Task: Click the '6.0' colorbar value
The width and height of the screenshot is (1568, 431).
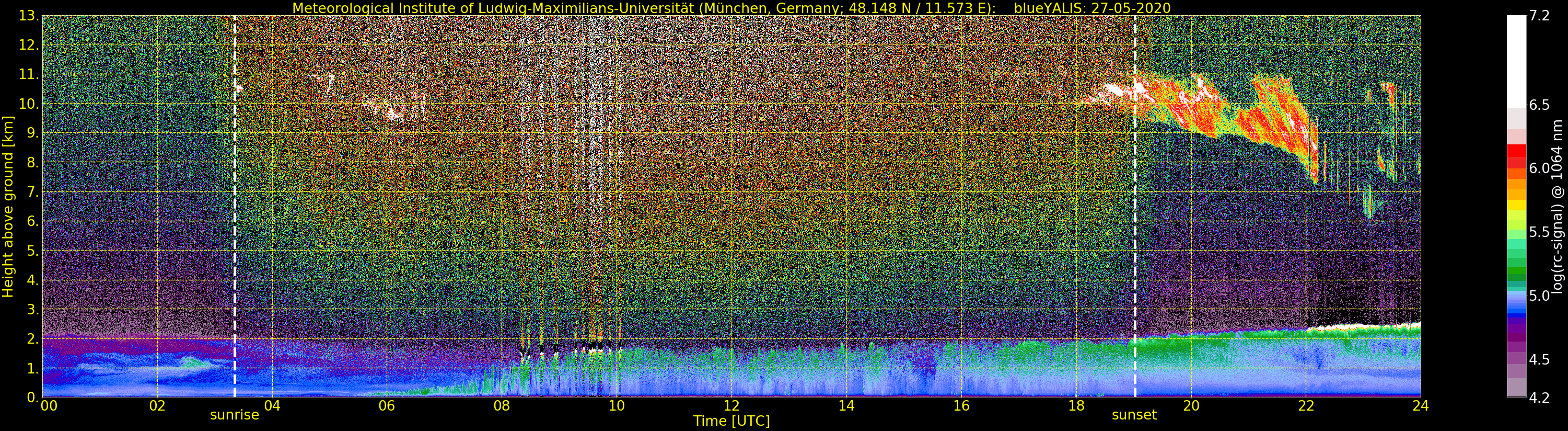Action: [x=1539, y=168]
